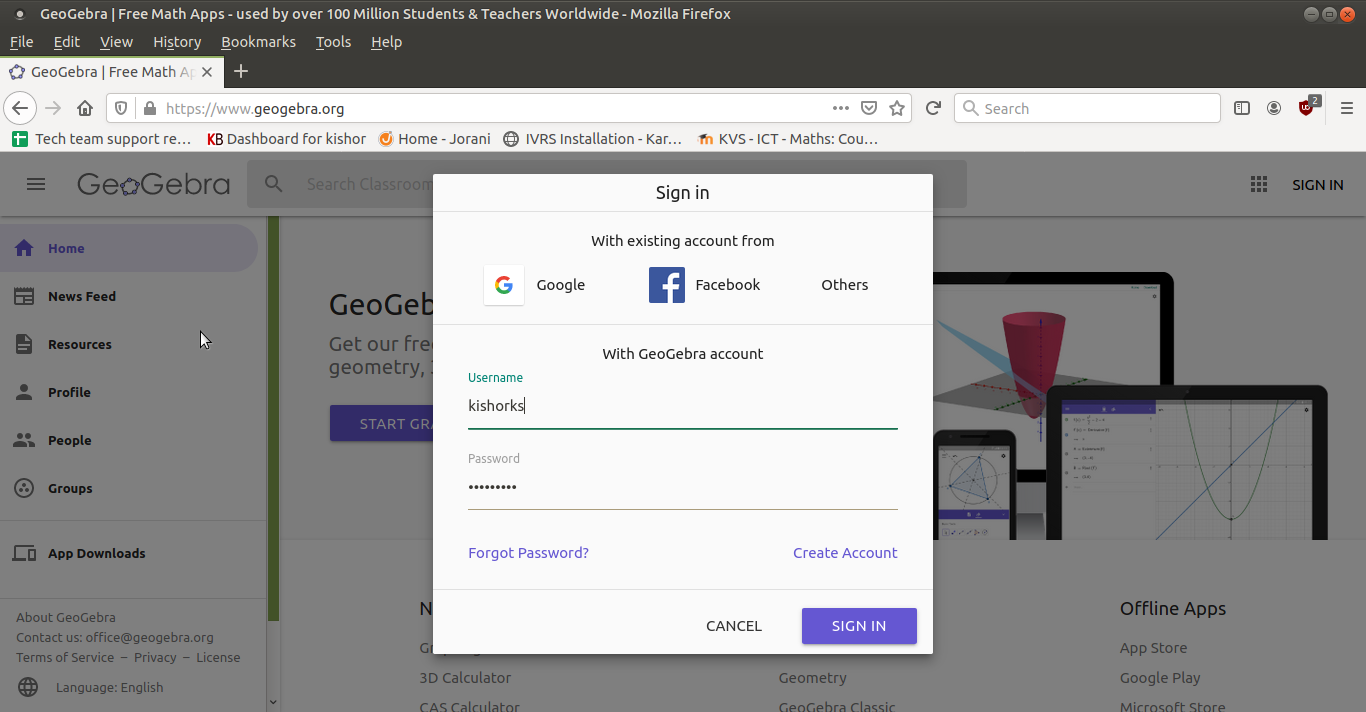The height and width of the screenshot is (712, 1366).
Task: Go back with Firefox back arrow
Action: [20, 108]
